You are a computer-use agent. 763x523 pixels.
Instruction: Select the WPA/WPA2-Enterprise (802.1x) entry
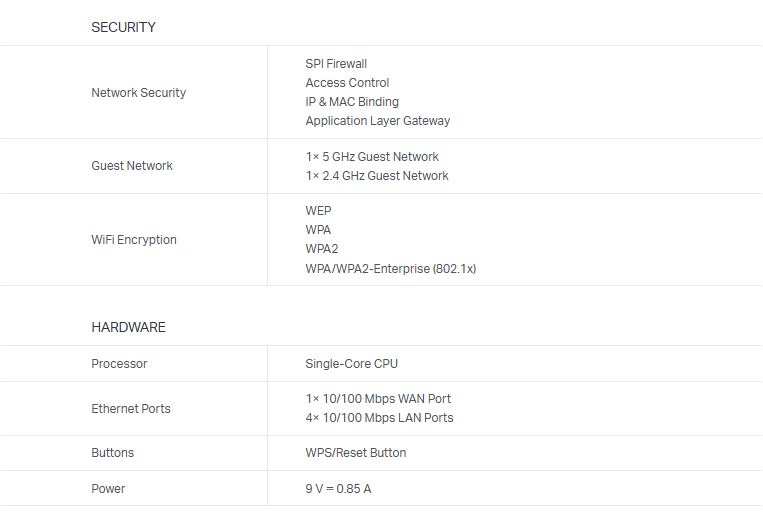(x=390, y=269)
